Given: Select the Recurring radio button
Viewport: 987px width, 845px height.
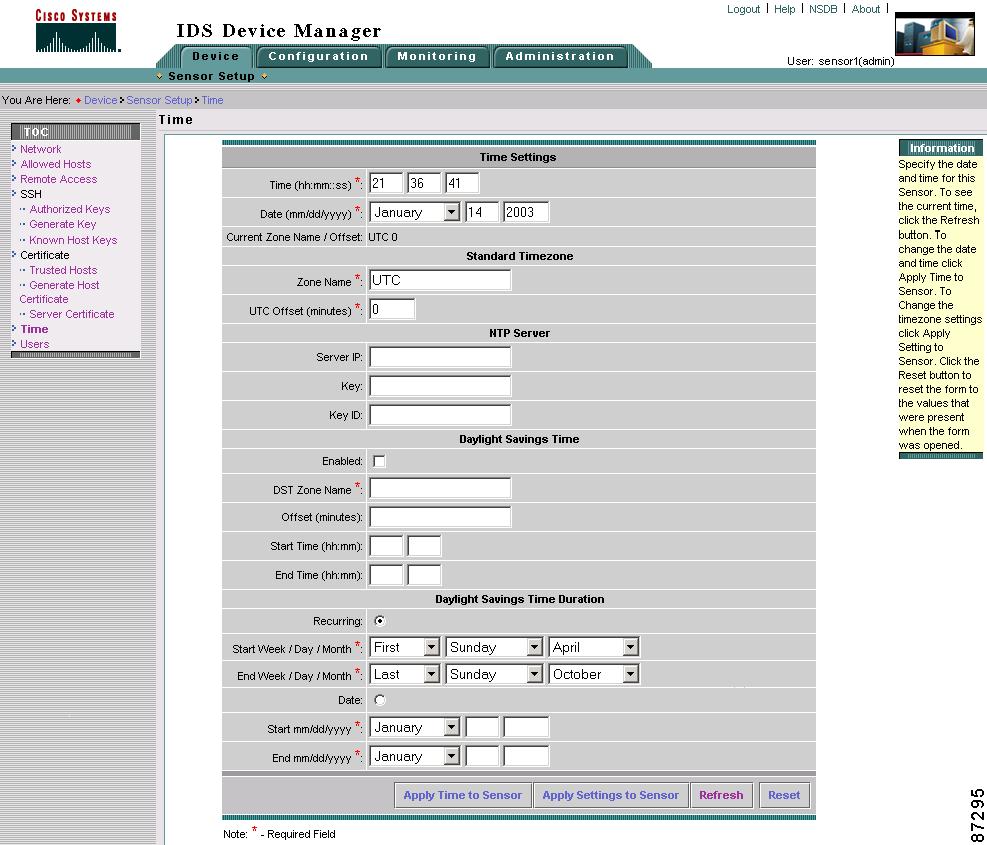Looking at the screenshot, I should click(380, 621).
